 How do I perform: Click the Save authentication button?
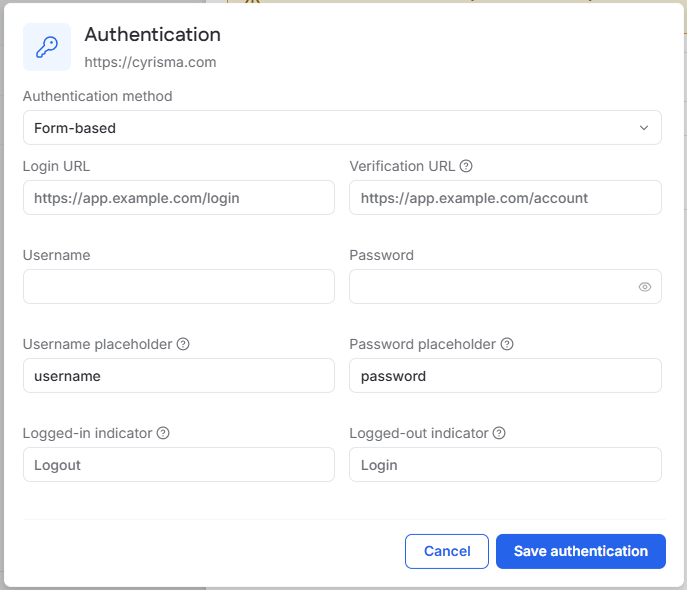click(x=581, y=551)
